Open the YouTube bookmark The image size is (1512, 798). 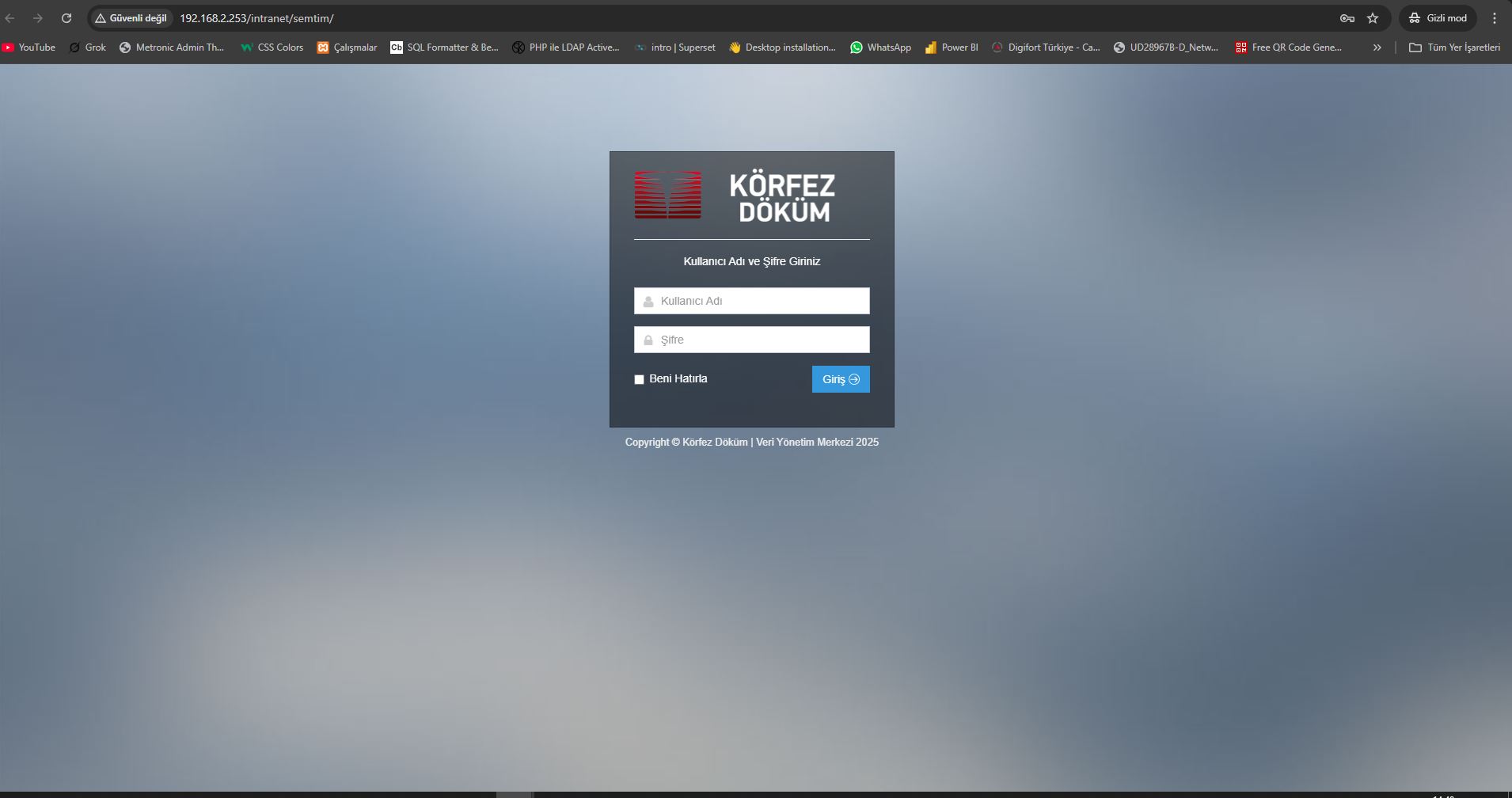click(29, 47)
